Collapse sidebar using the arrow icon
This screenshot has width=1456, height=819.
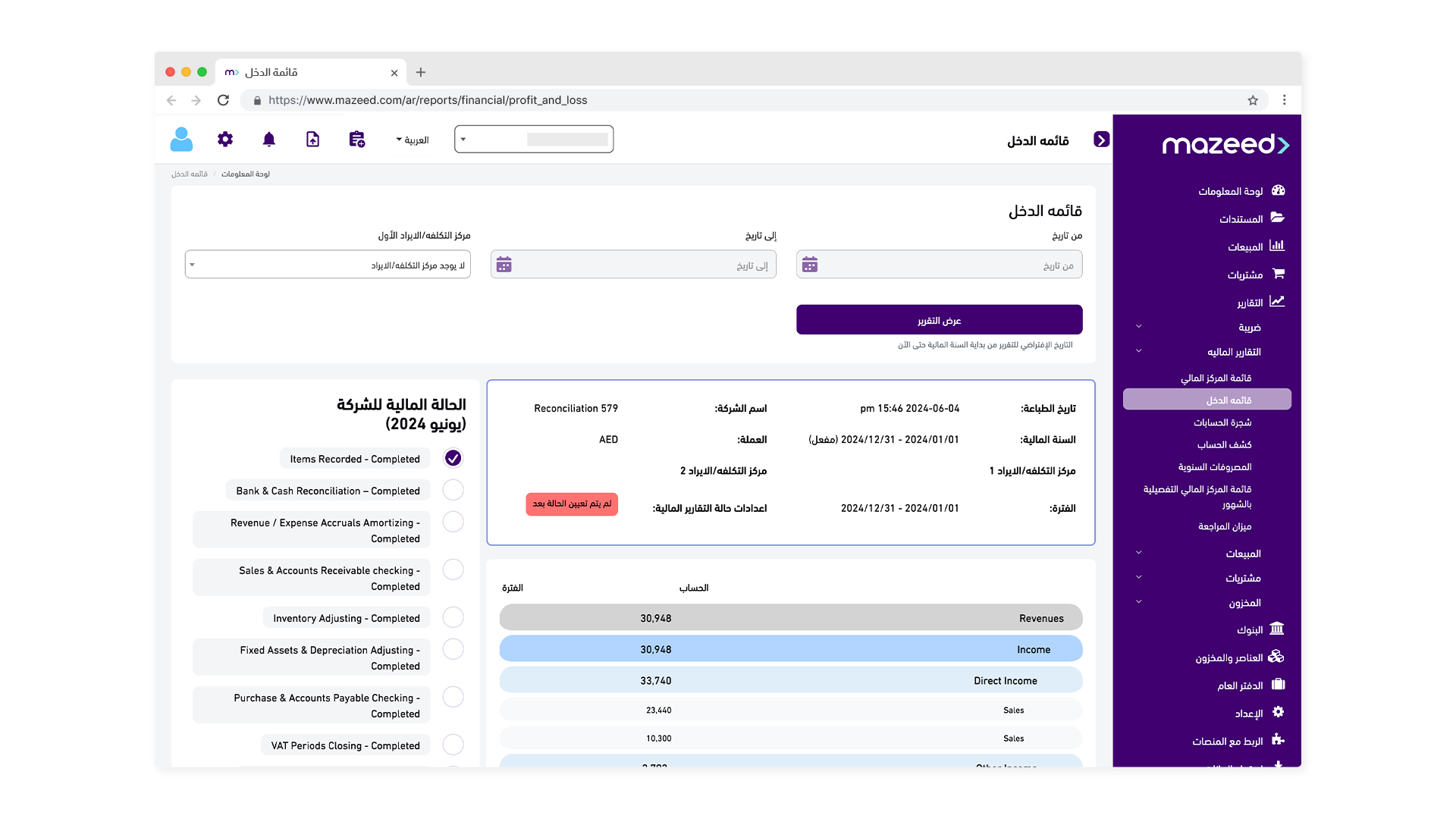(x=1101, y=140)
